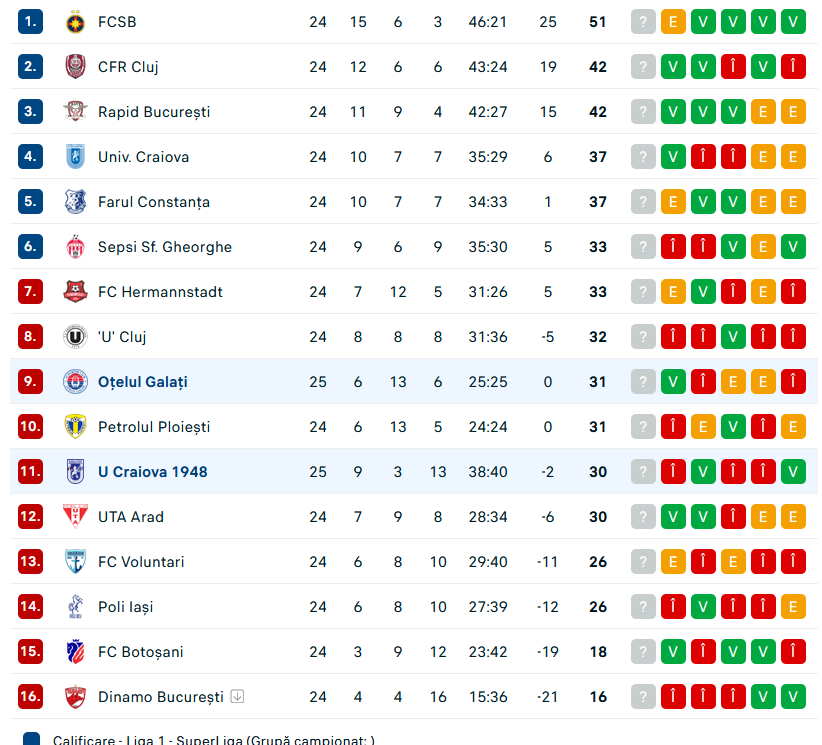Click the red position 16 rank badge
The height and width of the screenshot is (745, 822).
click(x=31, y=697)
